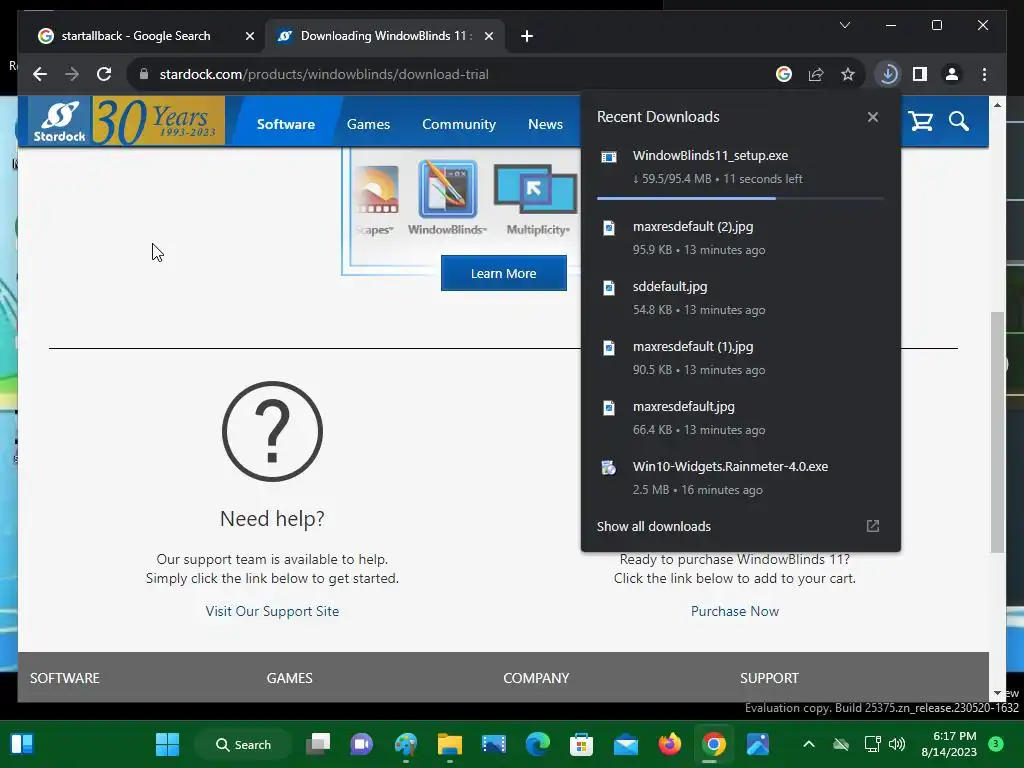Open the volume control in tray
1024x768 pixels.
click(897, 744)
